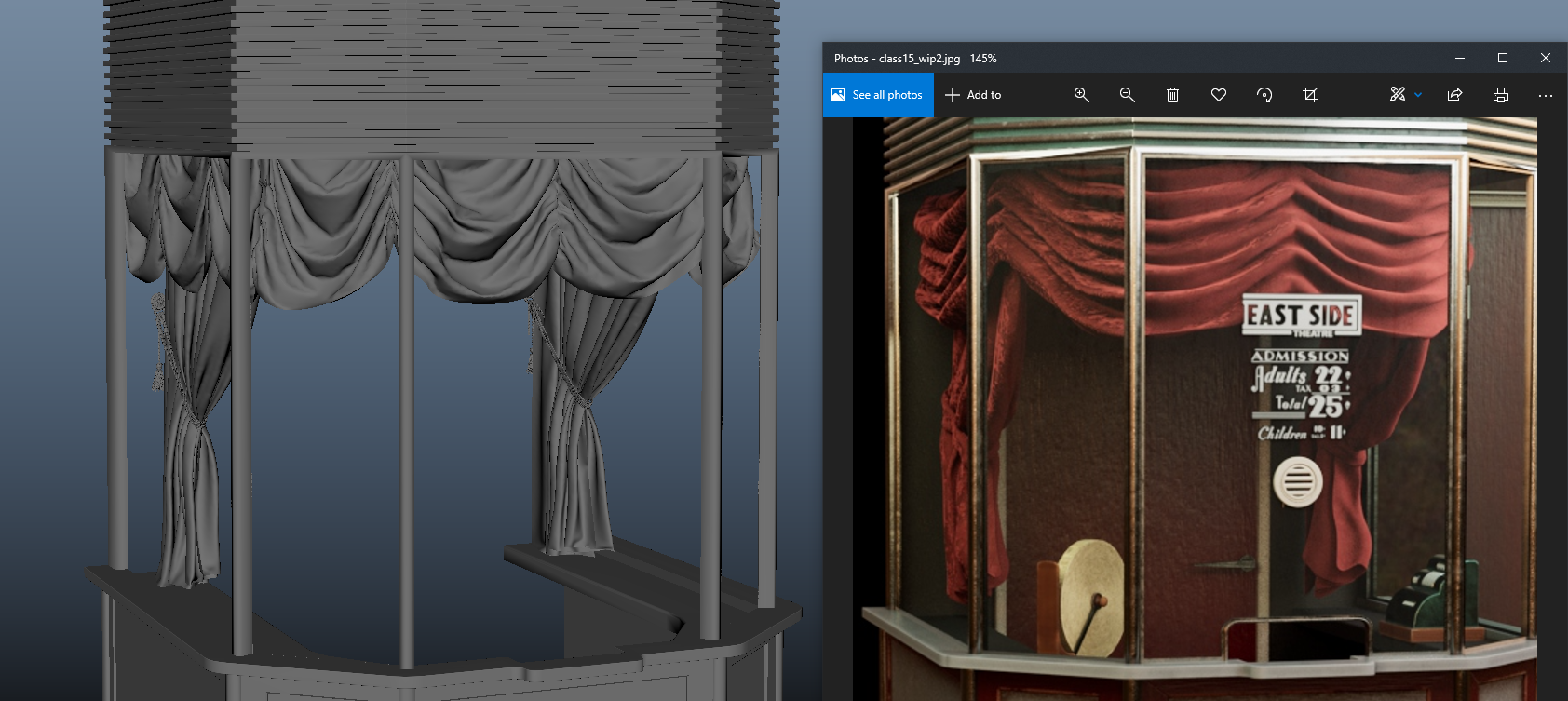Add photo to favorites with heart icon
The image size is (1568, 701).
click(x=1218, y=95)
